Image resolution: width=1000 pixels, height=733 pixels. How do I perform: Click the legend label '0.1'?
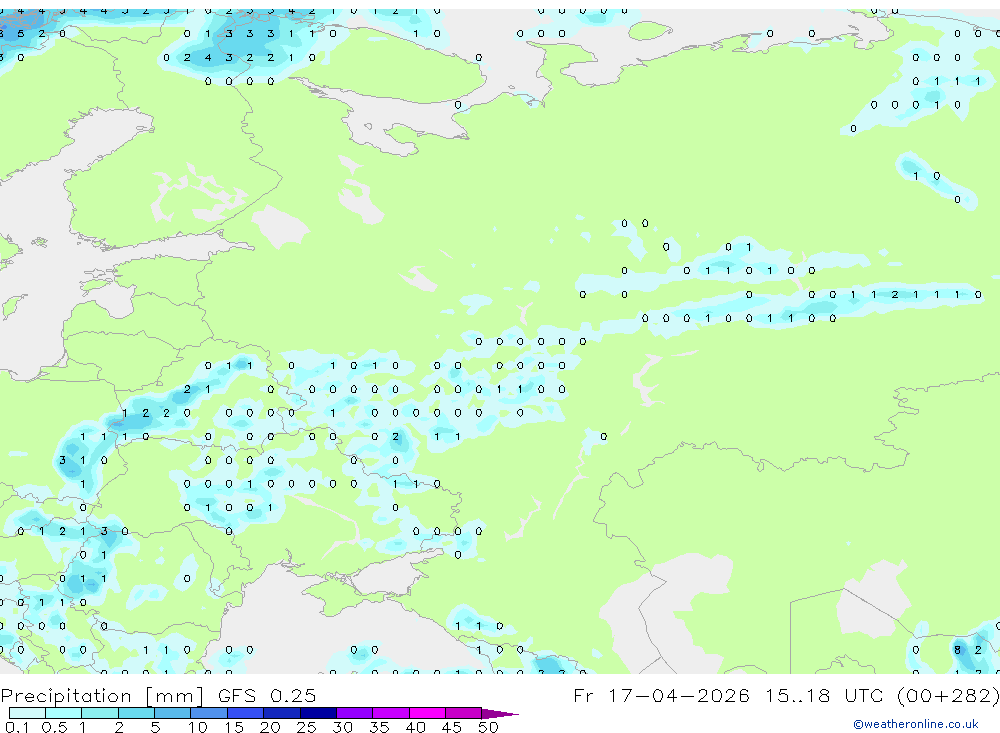(x=17, y=727)
